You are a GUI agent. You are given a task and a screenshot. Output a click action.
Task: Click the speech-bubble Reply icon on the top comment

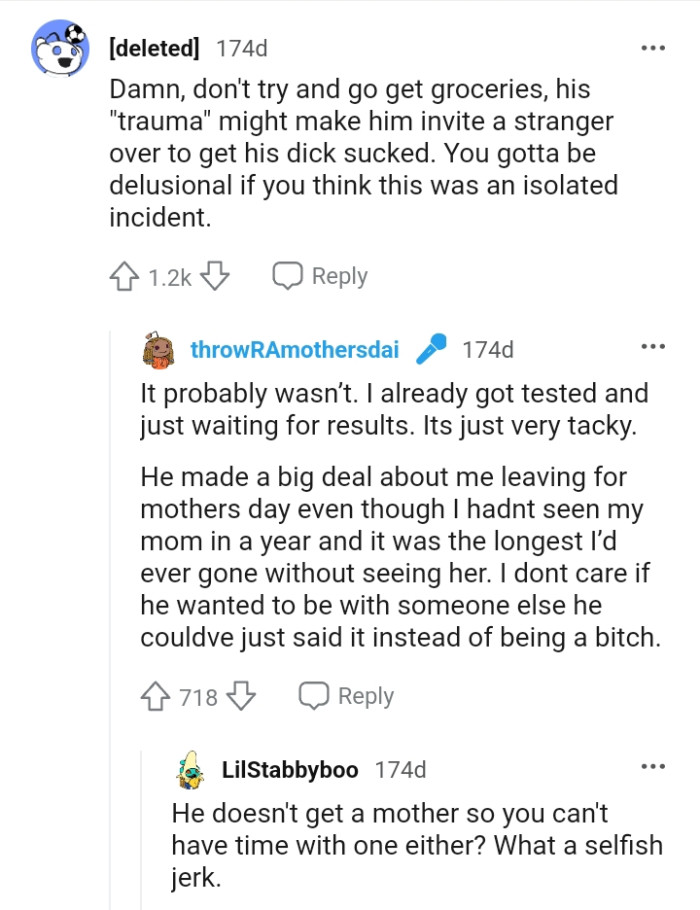coord(287,277)
